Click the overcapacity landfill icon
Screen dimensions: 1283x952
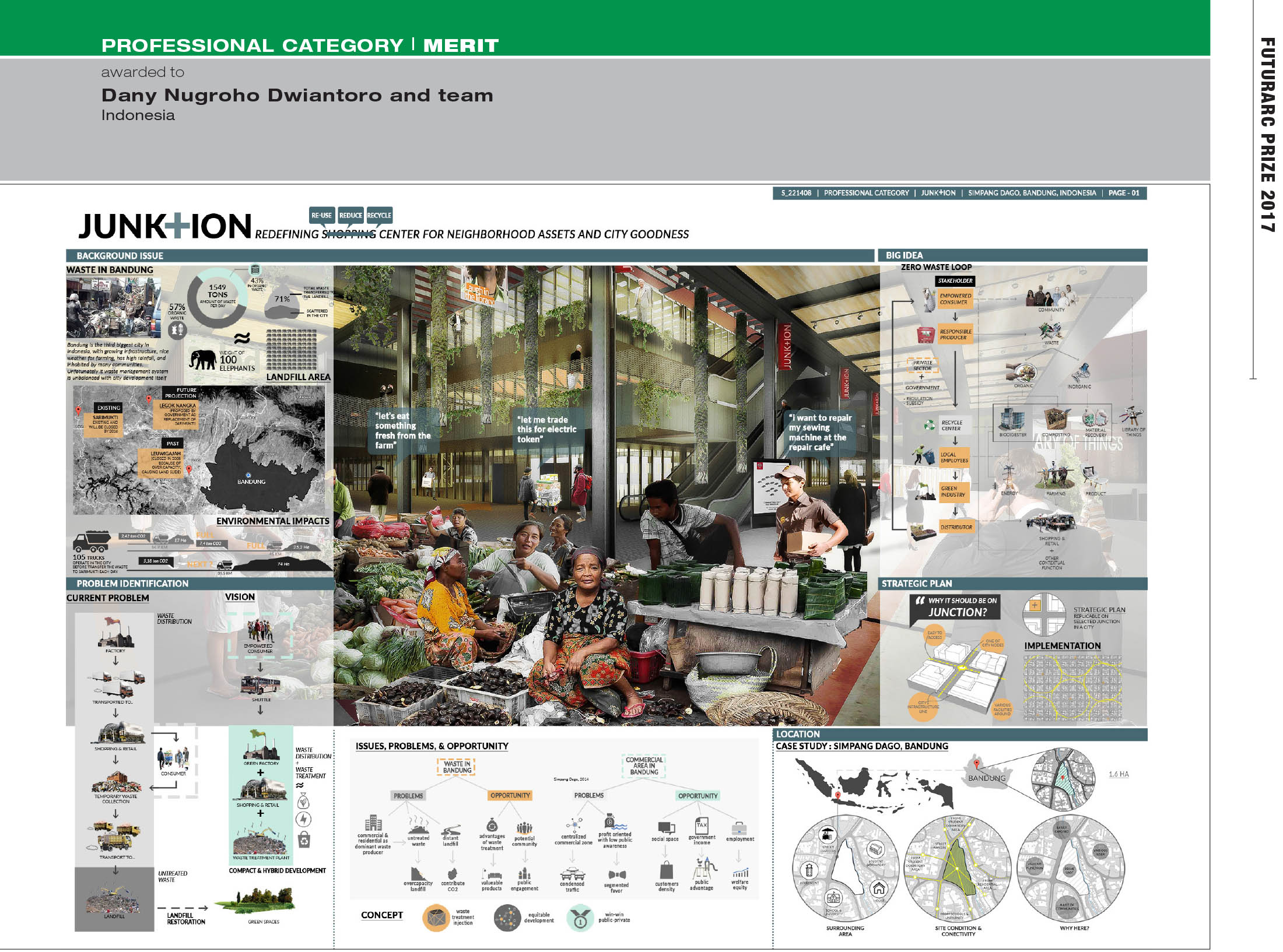tap(418, 873)
